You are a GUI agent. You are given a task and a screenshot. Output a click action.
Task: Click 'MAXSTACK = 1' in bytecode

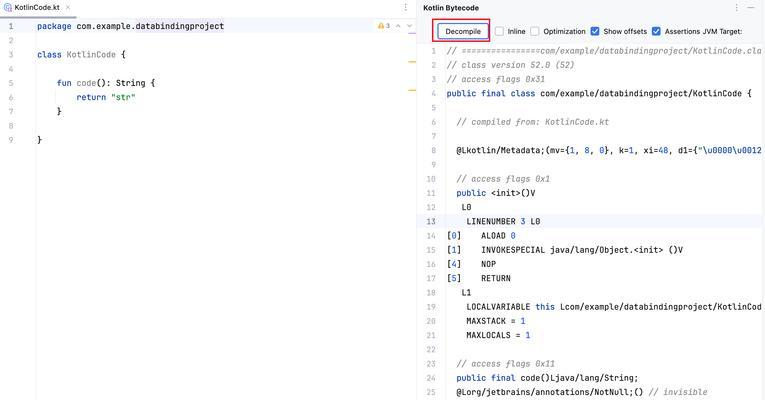coord(496,321)
